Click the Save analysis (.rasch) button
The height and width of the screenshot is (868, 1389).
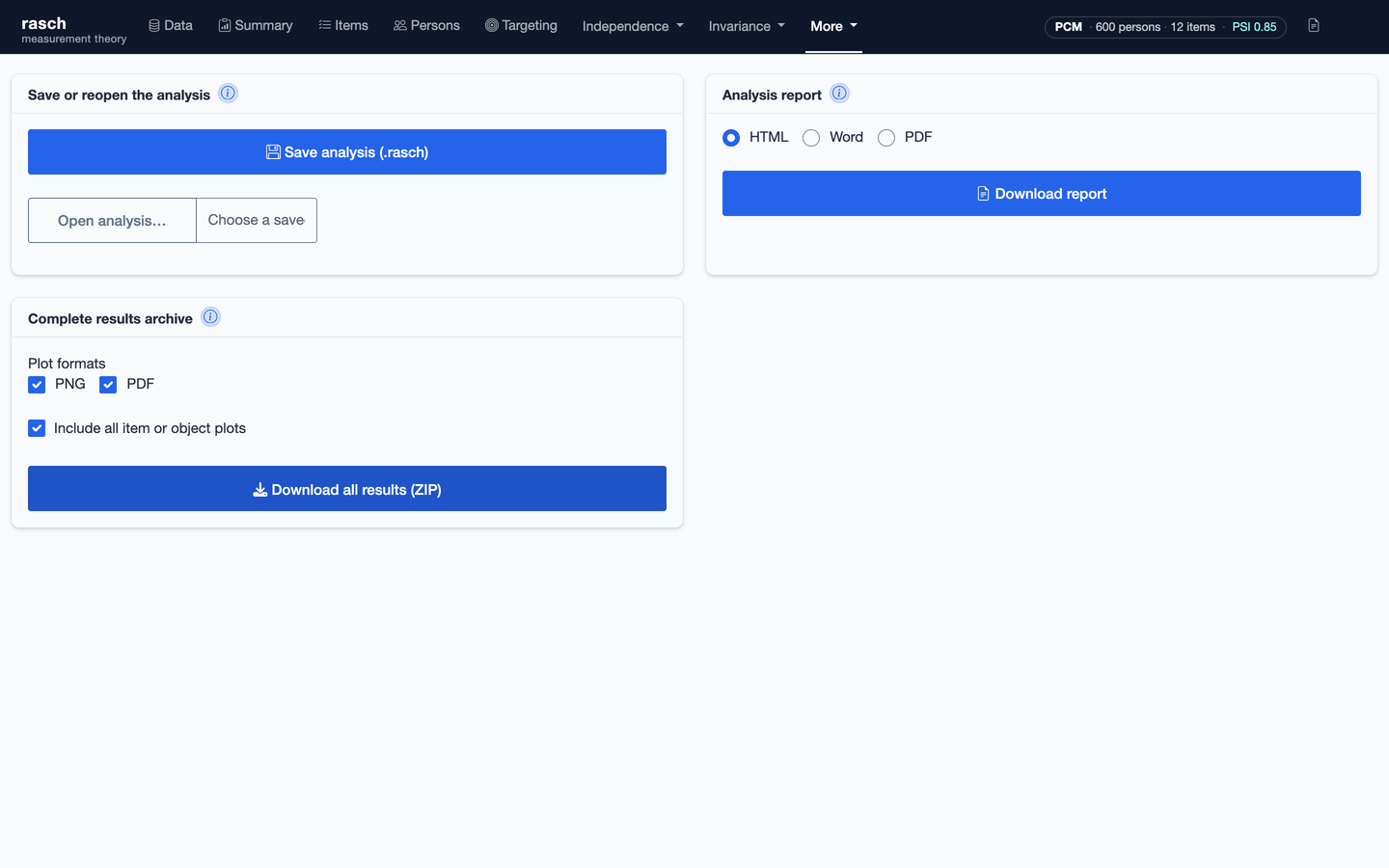347,152
